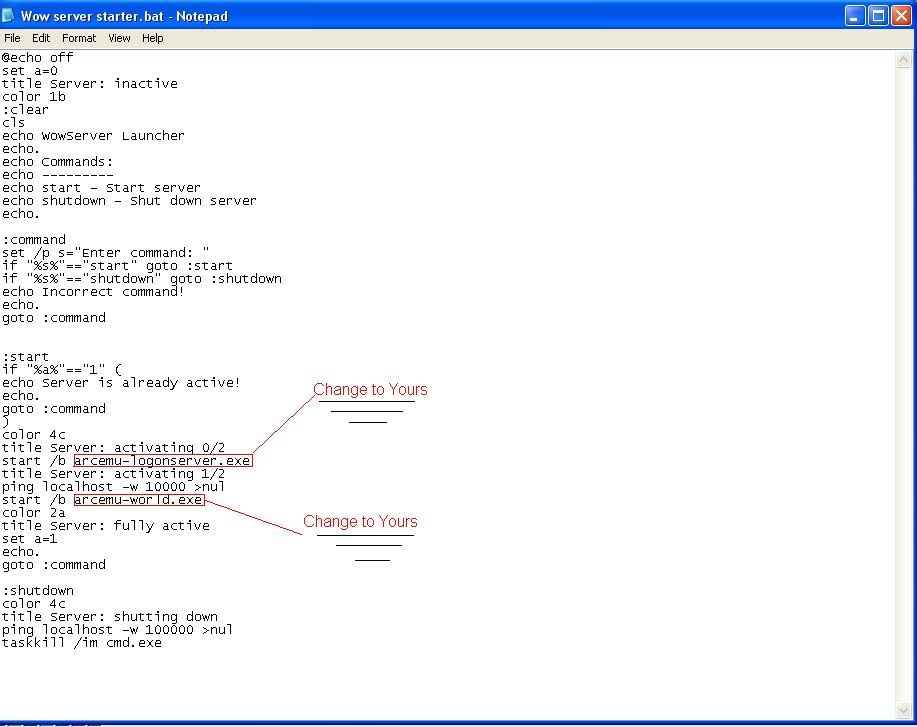The image size is (917, 727).
Task: Minimize the Notepad window
Action: click(853, 15)
